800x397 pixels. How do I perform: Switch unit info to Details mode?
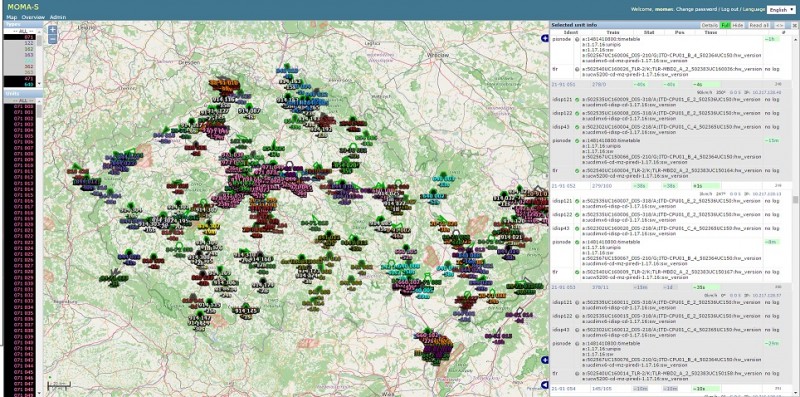pos(709,25)
